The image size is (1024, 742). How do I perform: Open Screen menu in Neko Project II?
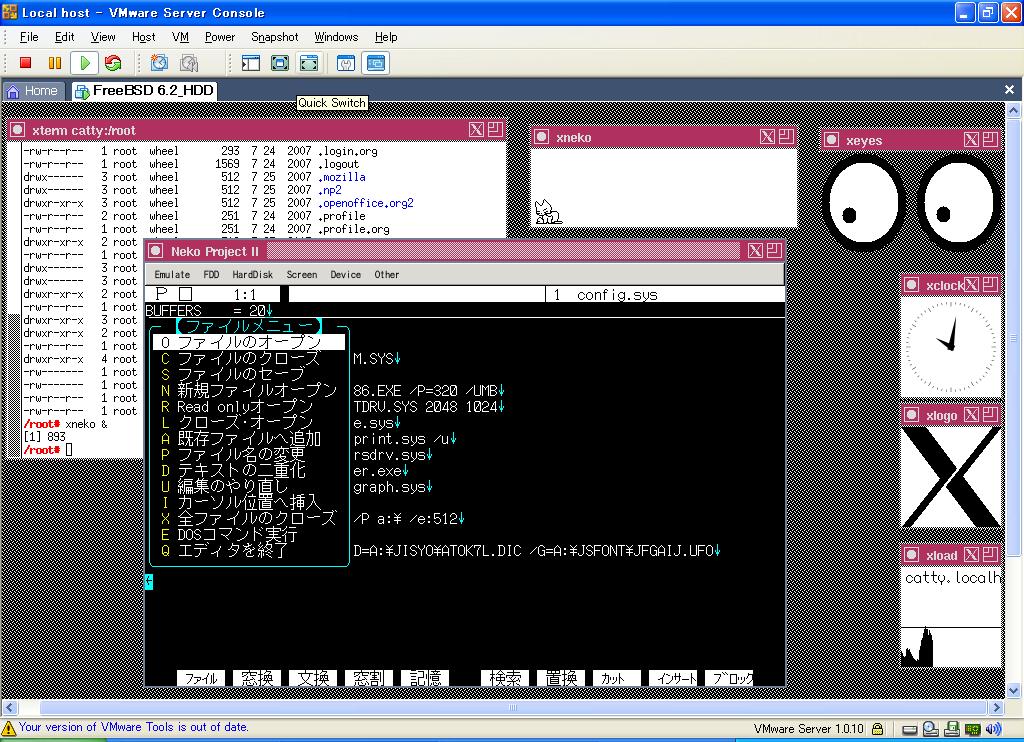302,275
